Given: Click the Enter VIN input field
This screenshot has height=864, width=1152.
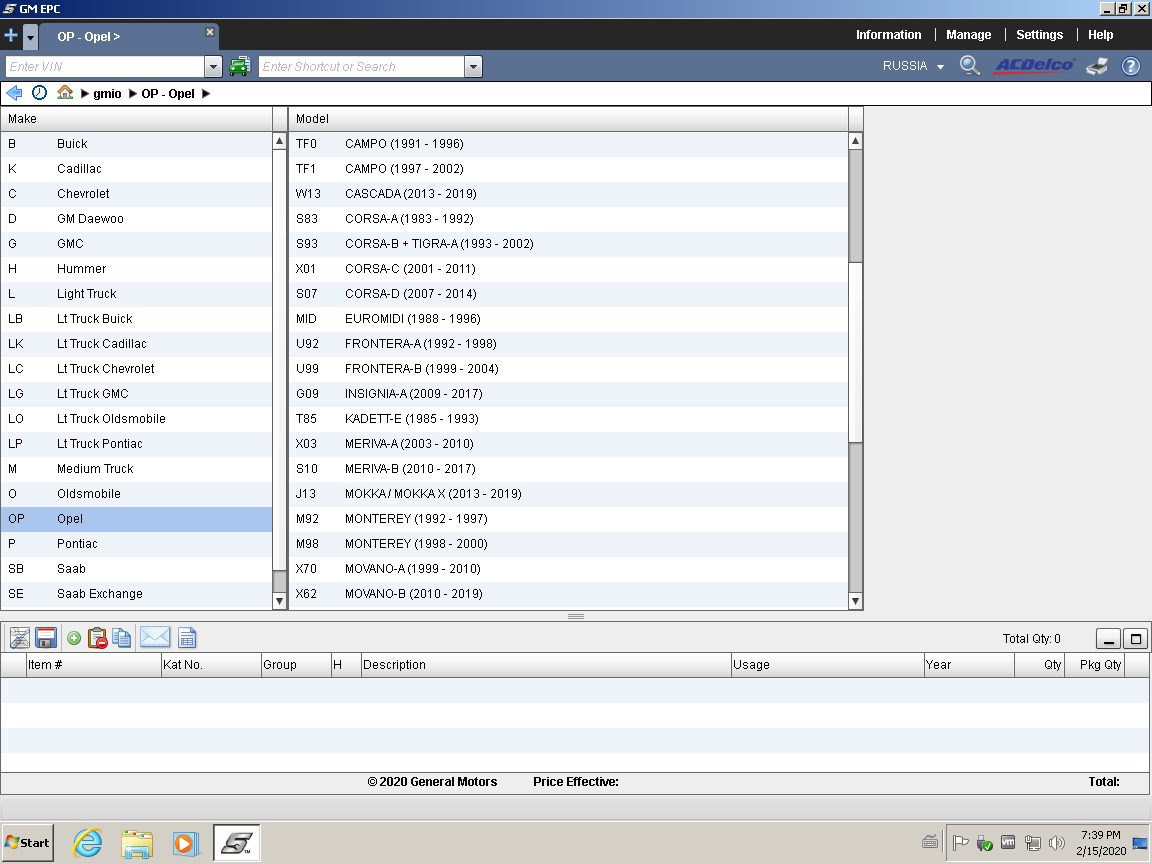Looking at the screenshot, I should coord(104,66).
